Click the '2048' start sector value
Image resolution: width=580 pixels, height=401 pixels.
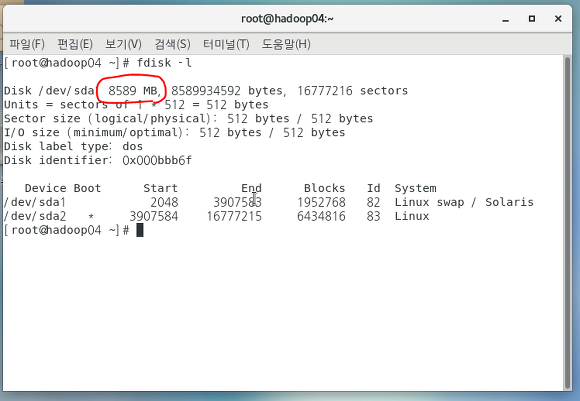pos(164,202)
